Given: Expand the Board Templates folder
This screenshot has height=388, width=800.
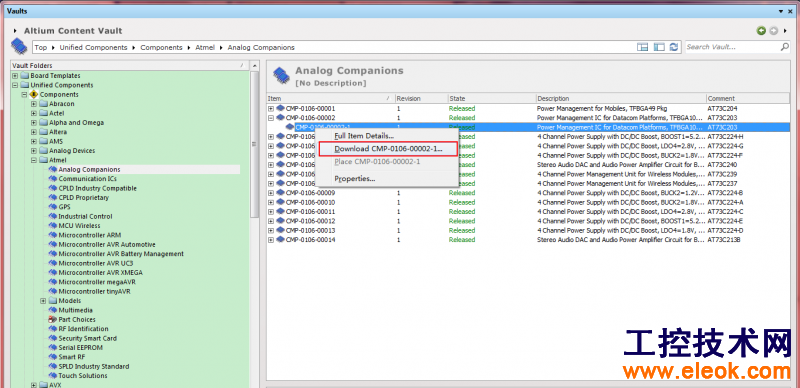Looking at the screenshot, I should pos(15,76).
